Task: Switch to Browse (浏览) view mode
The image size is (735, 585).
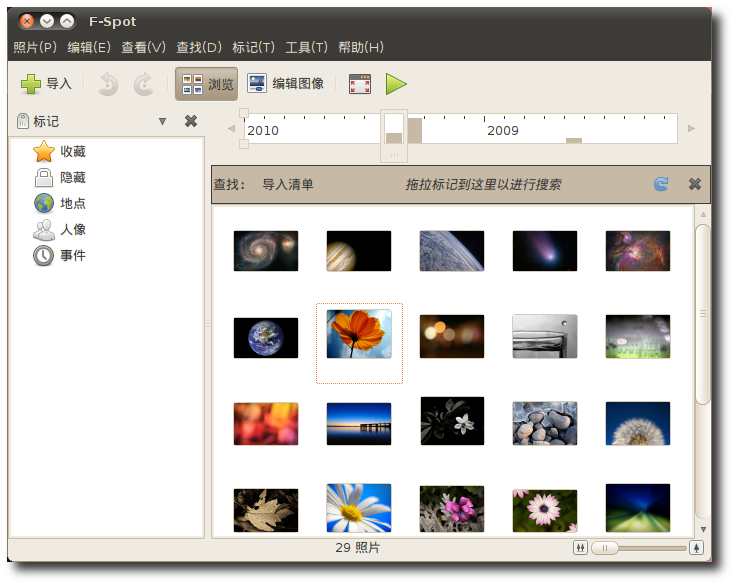Action: click(x=206, y=84)
